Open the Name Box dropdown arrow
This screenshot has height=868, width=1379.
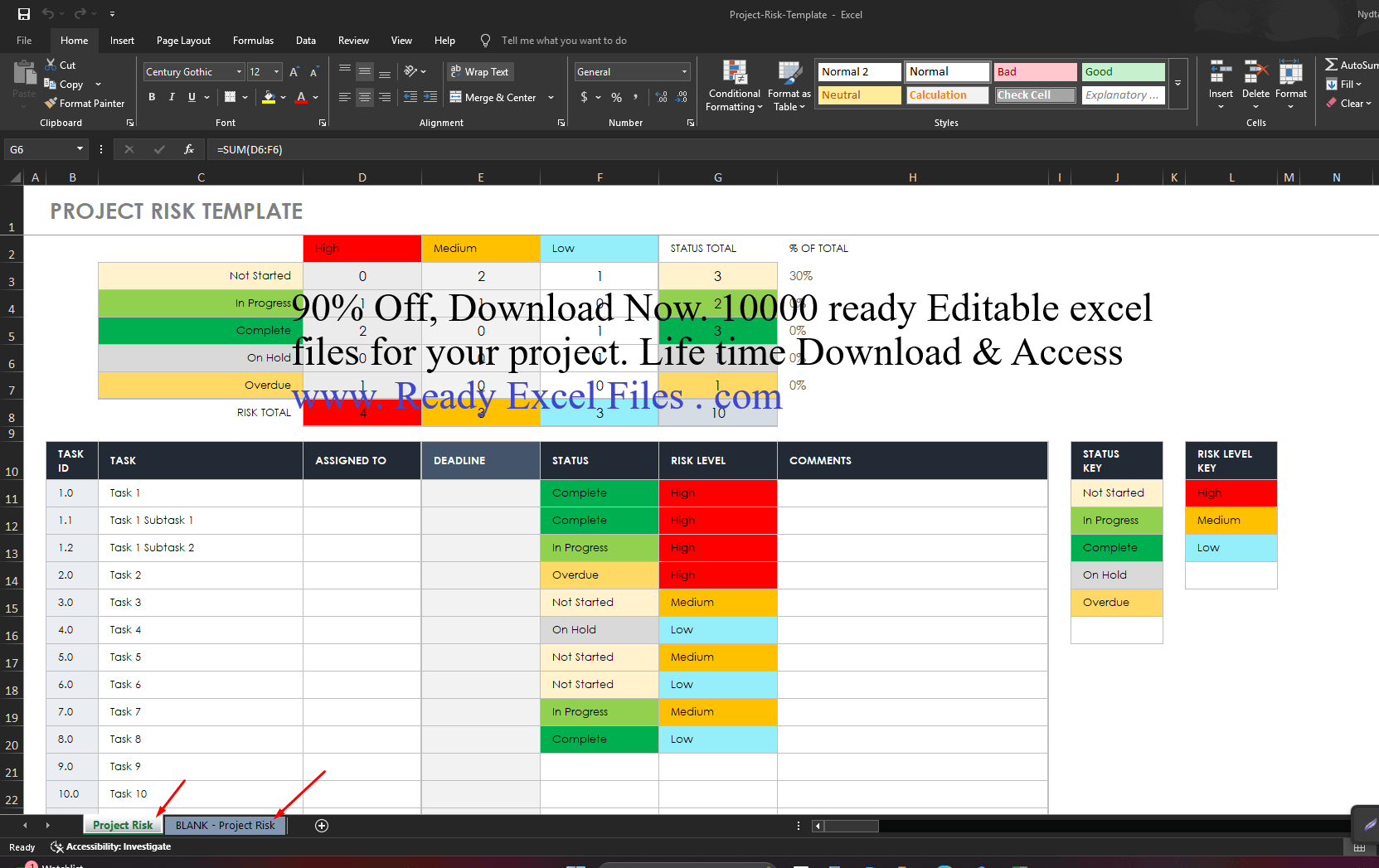tap(80, 149)
